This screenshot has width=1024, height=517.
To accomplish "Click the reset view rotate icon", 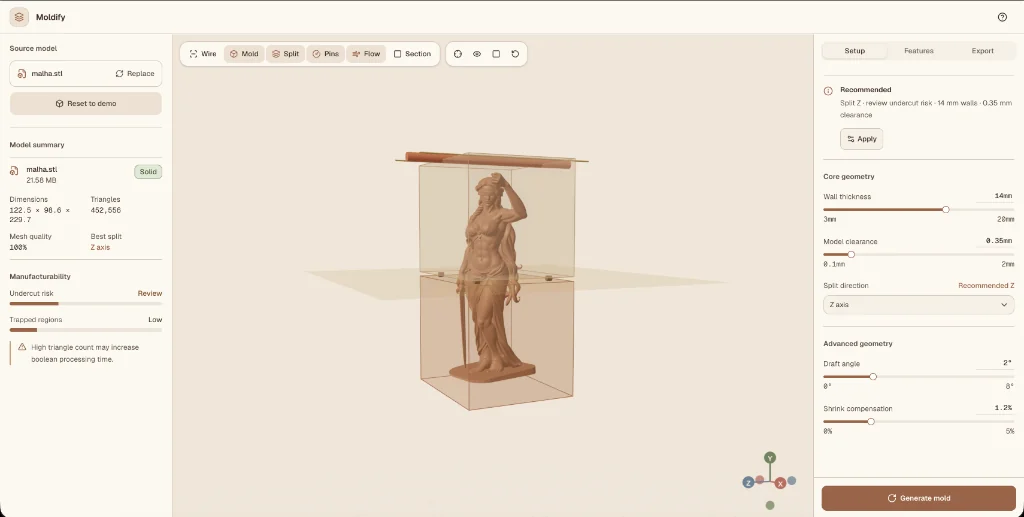I will click(x=515, y=54).
